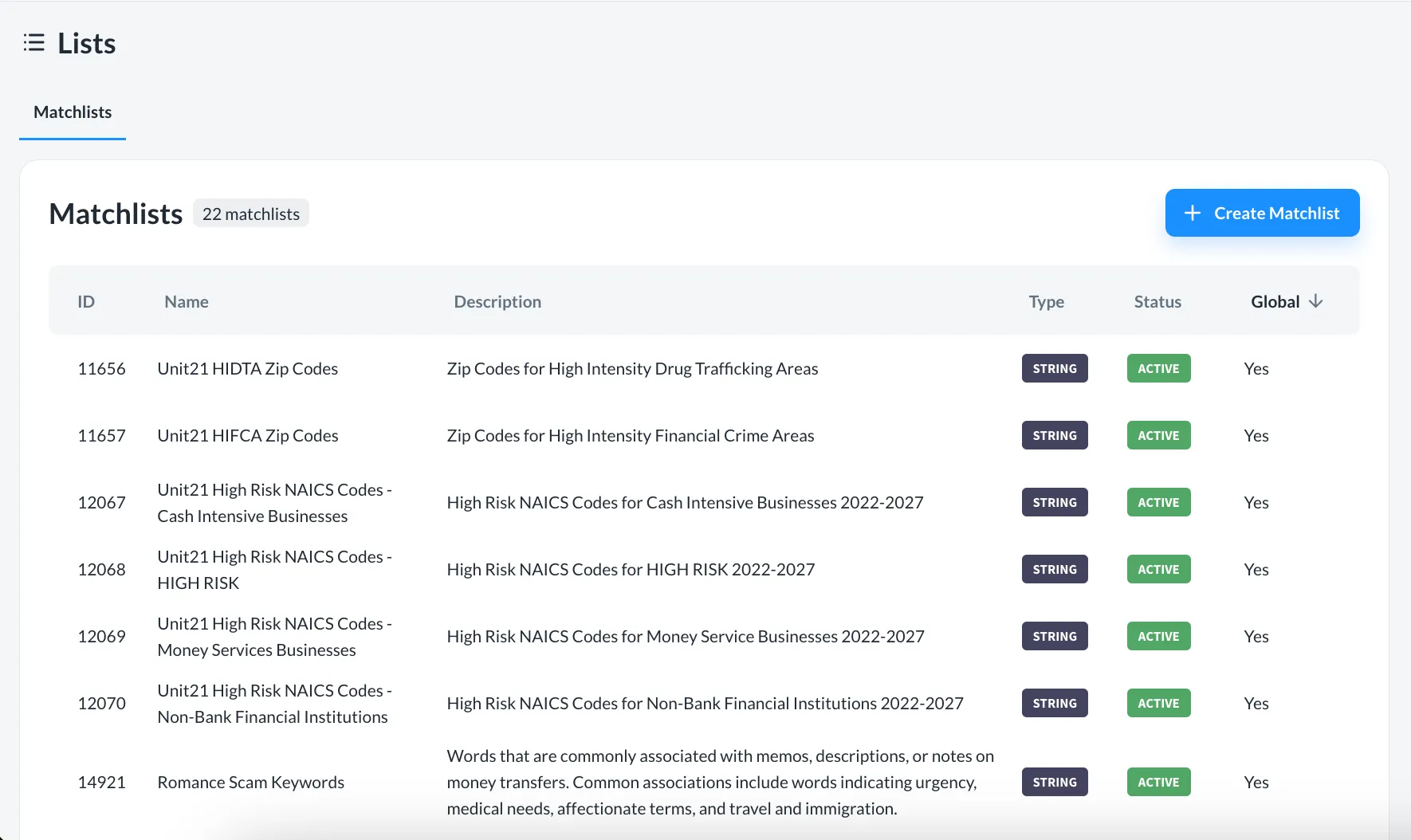Image resolution: width=1411 pixels, height=840 pixels.
Task: Open matchlist ID 14921
Action: click(101, 783)
